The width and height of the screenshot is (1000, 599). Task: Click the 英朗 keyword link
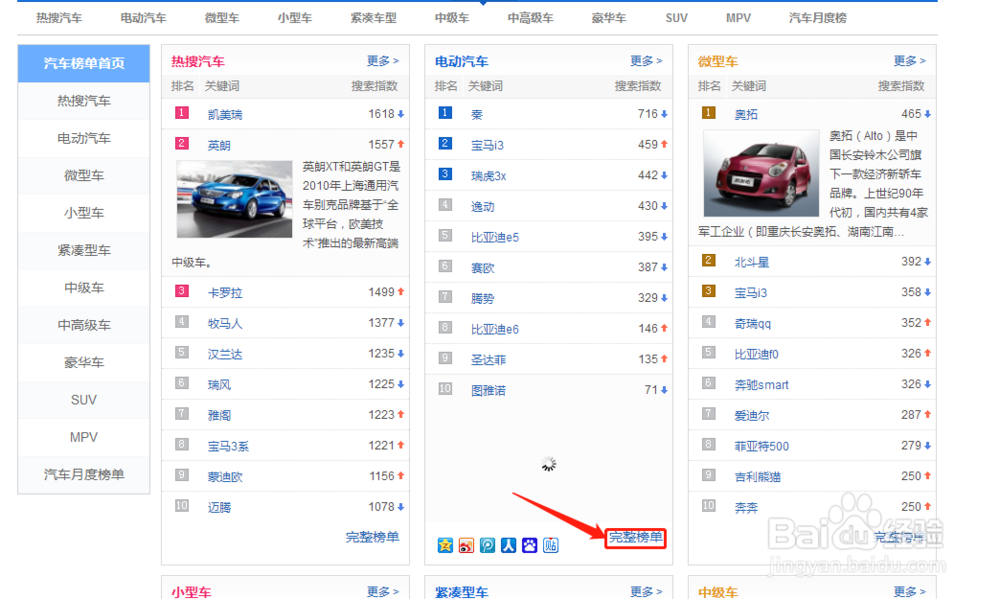click(219, 145)
